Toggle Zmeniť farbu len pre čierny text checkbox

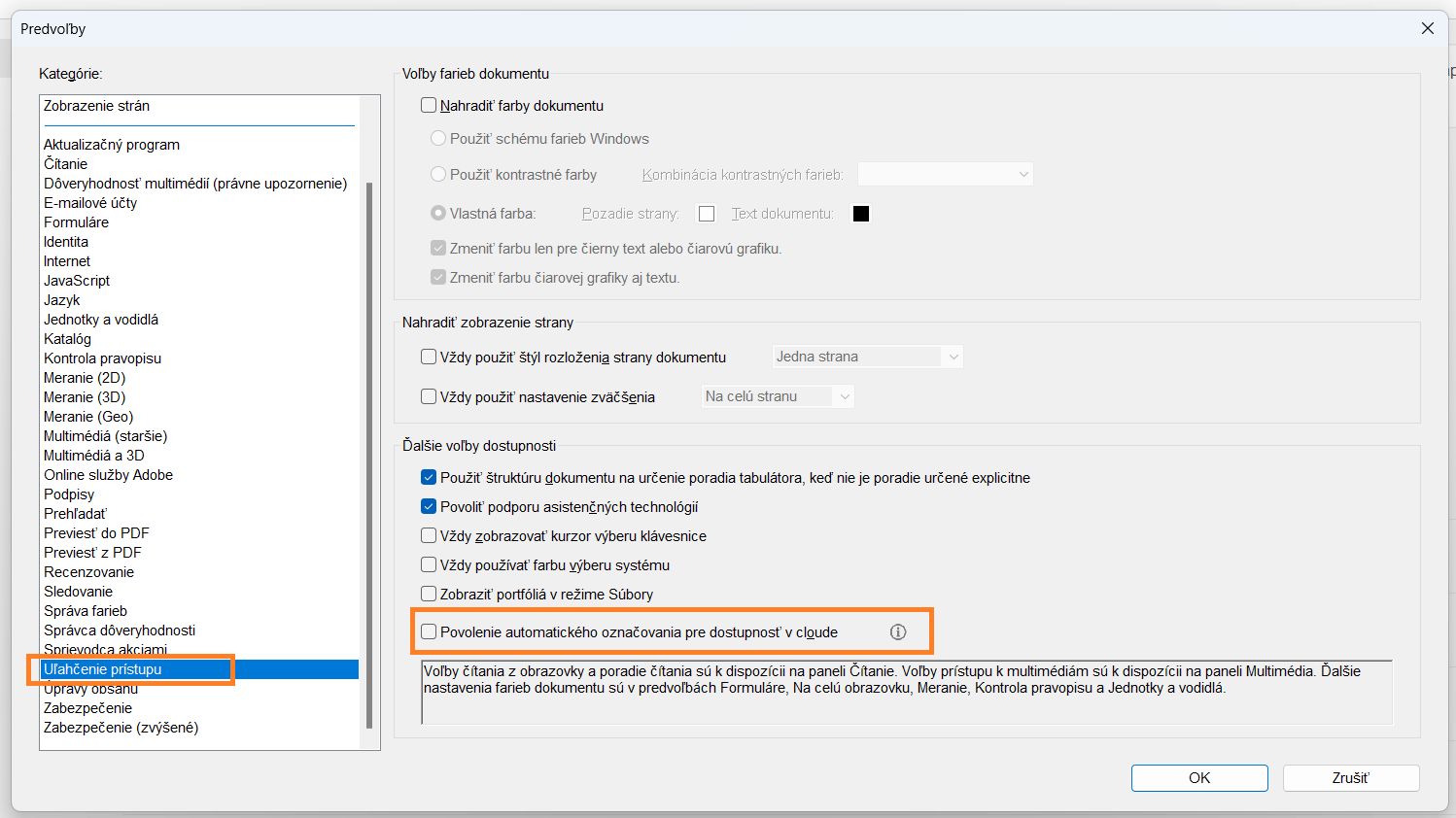click(x=438, y=249)
